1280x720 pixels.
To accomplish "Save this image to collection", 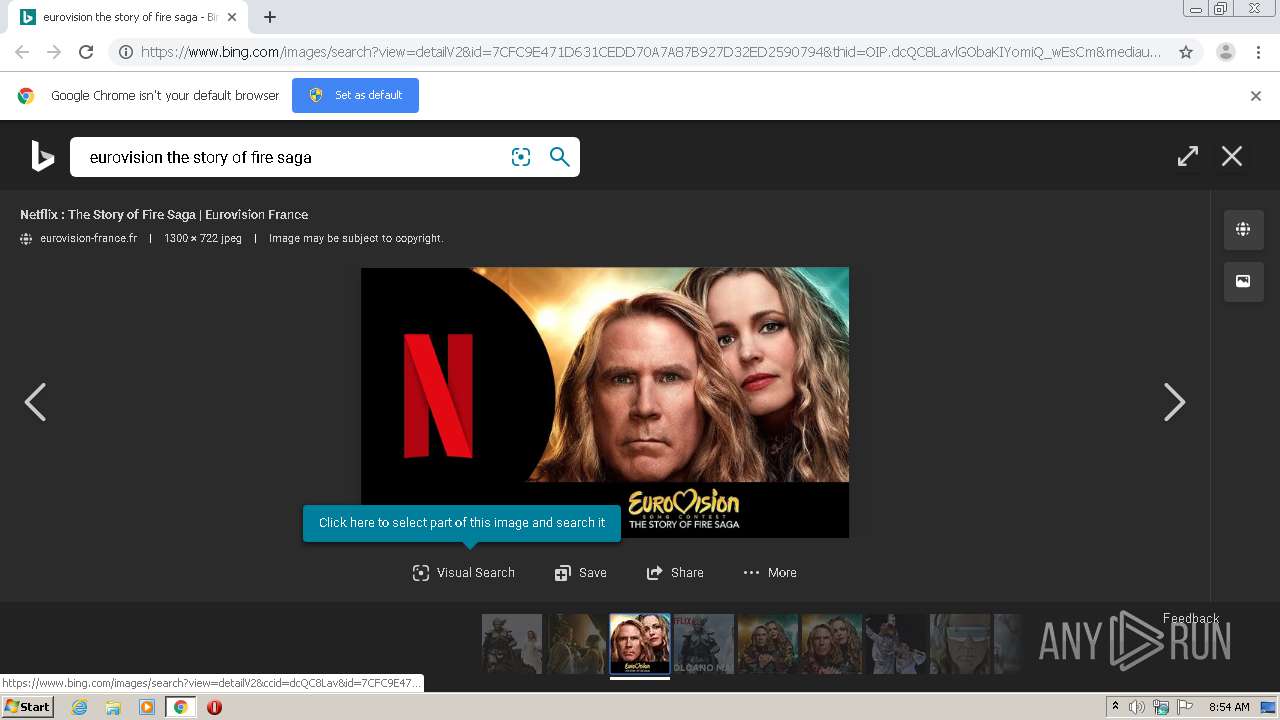I will pyautogui.click(x=581, y=573).
